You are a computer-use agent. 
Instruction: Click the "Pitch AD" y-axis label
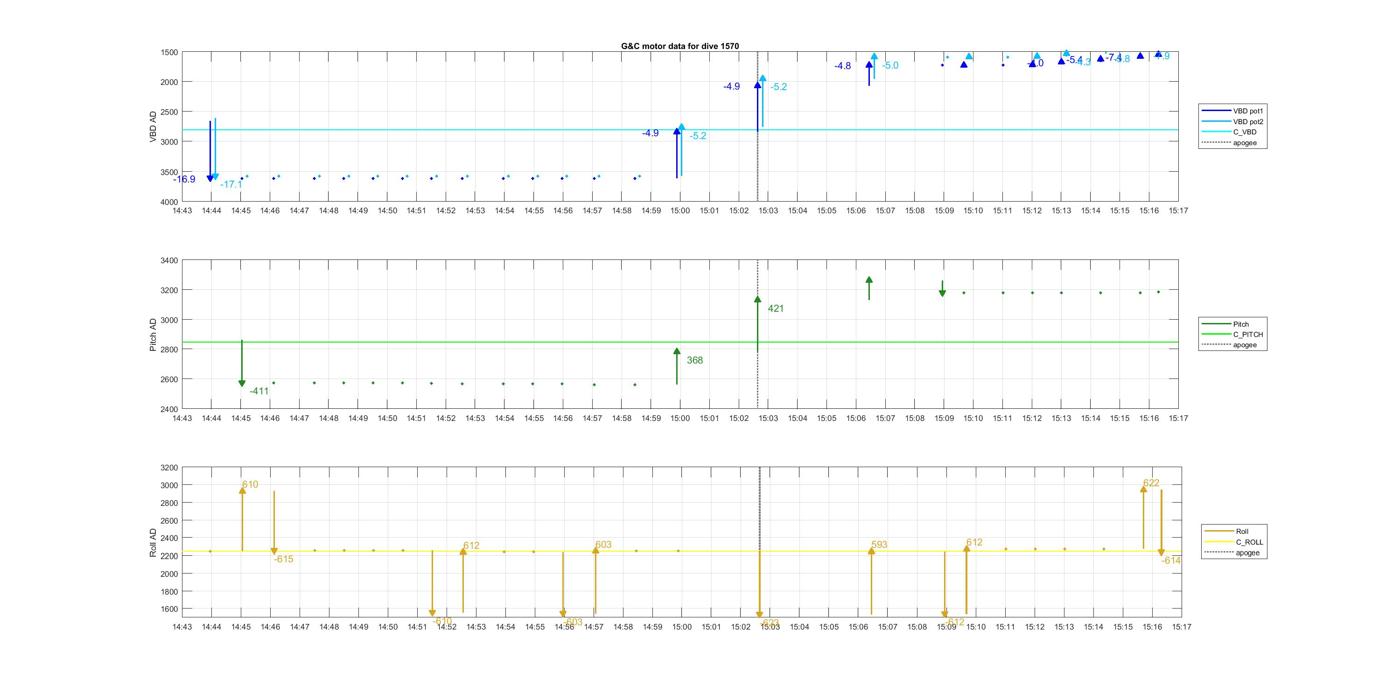pos(154,335)
